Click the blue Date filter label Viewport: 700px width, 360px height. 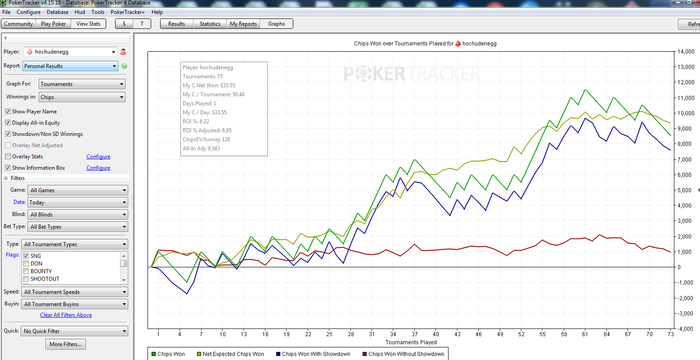tap(19, 202)
